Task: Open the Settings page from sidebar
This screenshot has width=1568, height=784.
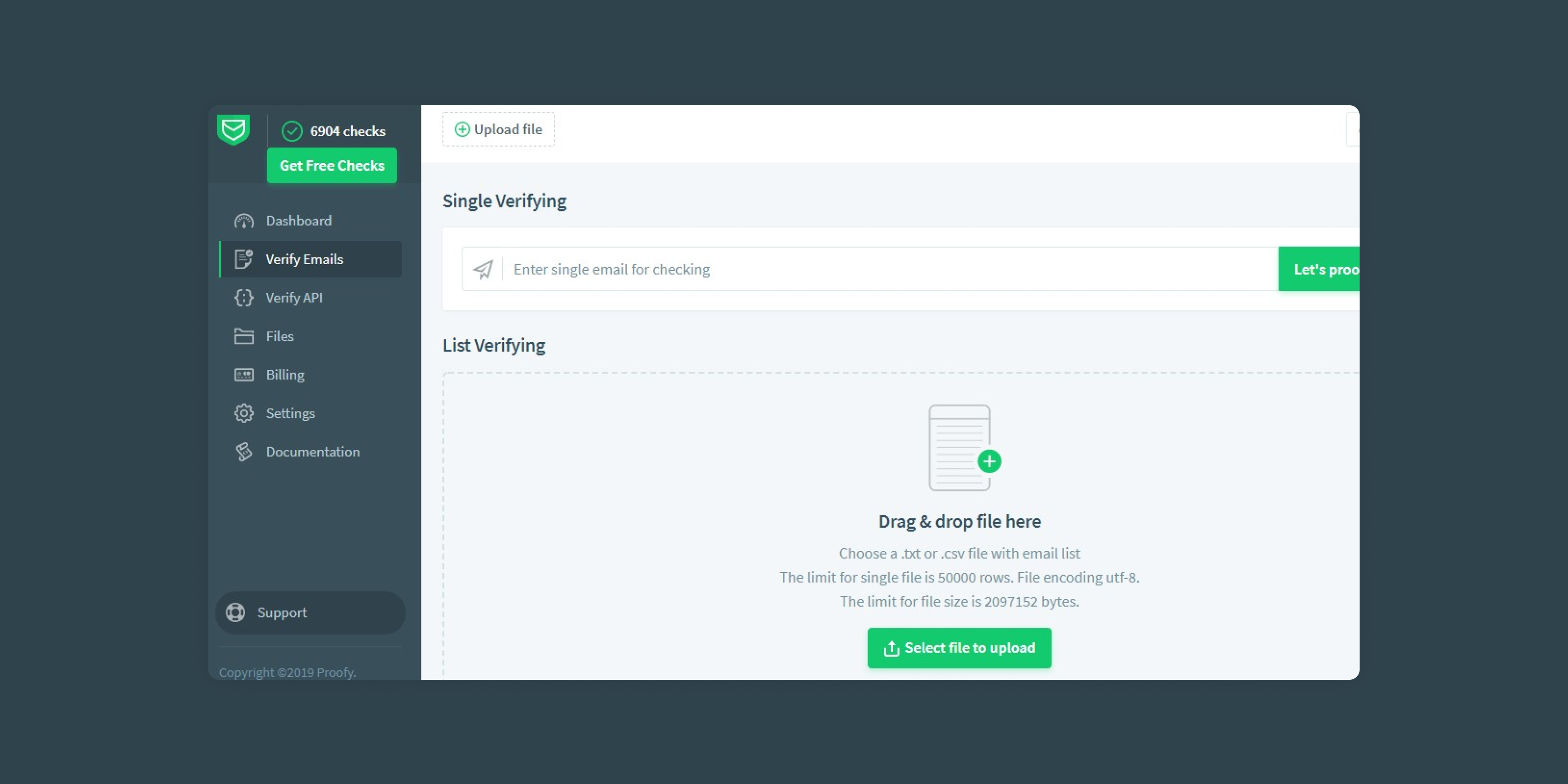Action: [290, 413]
